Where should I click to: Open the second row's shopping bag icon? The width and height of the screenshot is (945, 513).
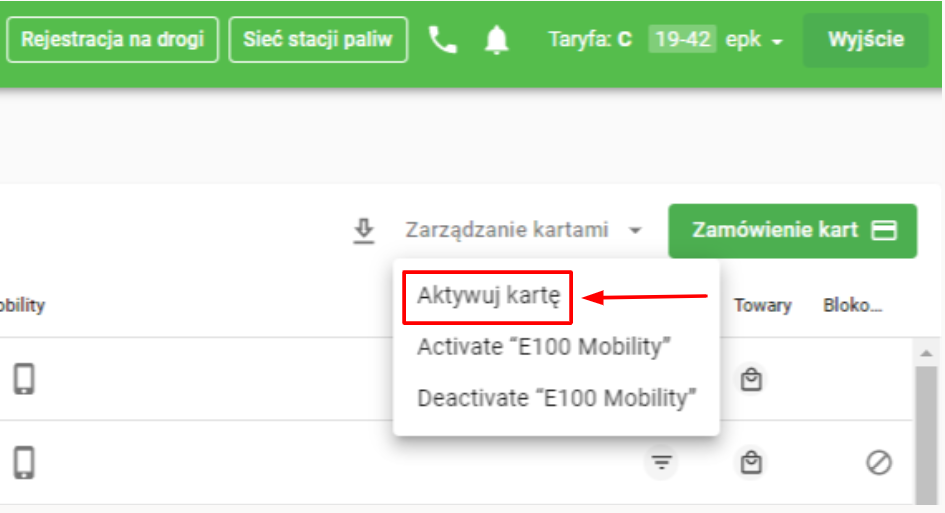[x=751, y=462]
